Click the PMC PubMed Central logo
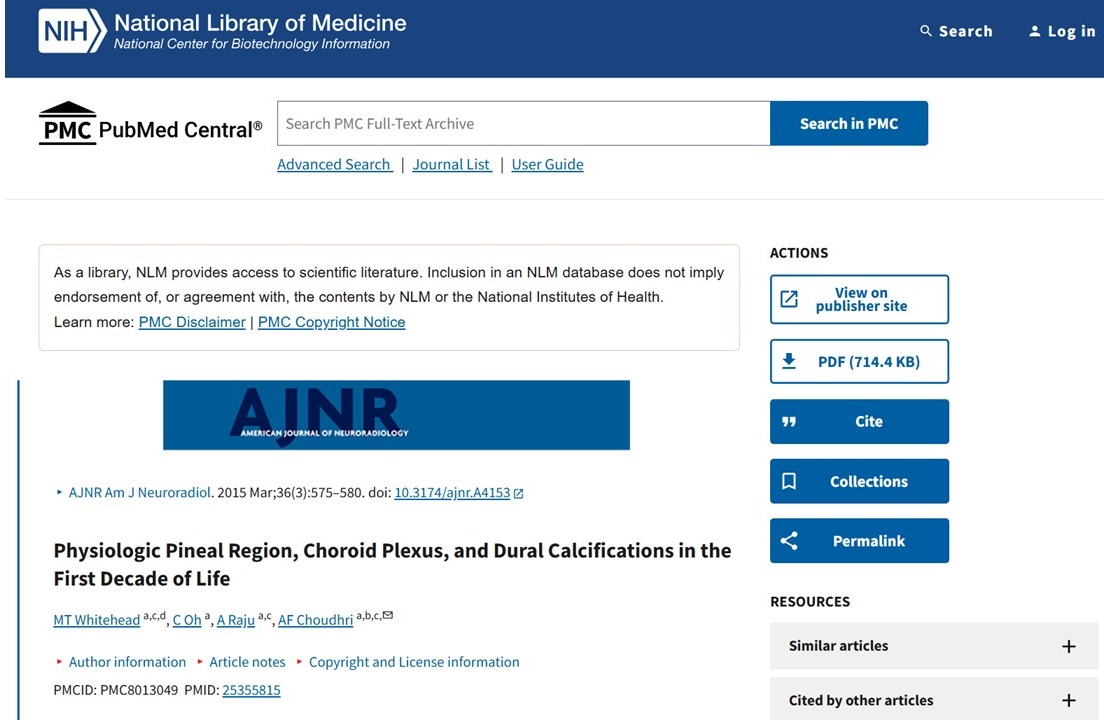Viewport: 1104px width, 720px height. tap(150, 124)
